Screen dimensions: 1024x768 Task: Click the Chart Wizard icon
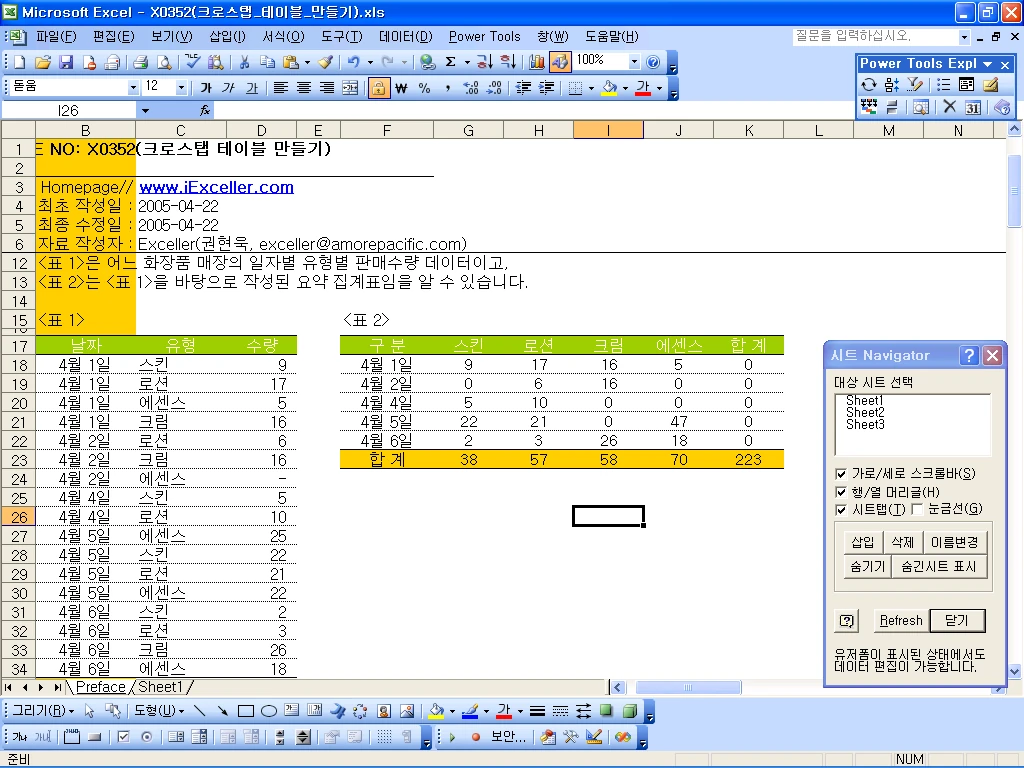point(537,62)
